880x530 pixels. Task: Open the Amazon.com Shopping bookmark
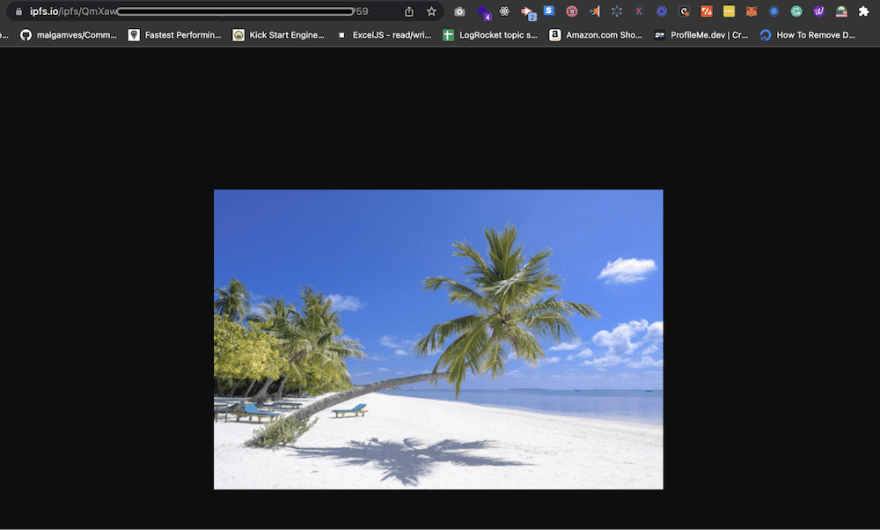click(x=596, y=35)
